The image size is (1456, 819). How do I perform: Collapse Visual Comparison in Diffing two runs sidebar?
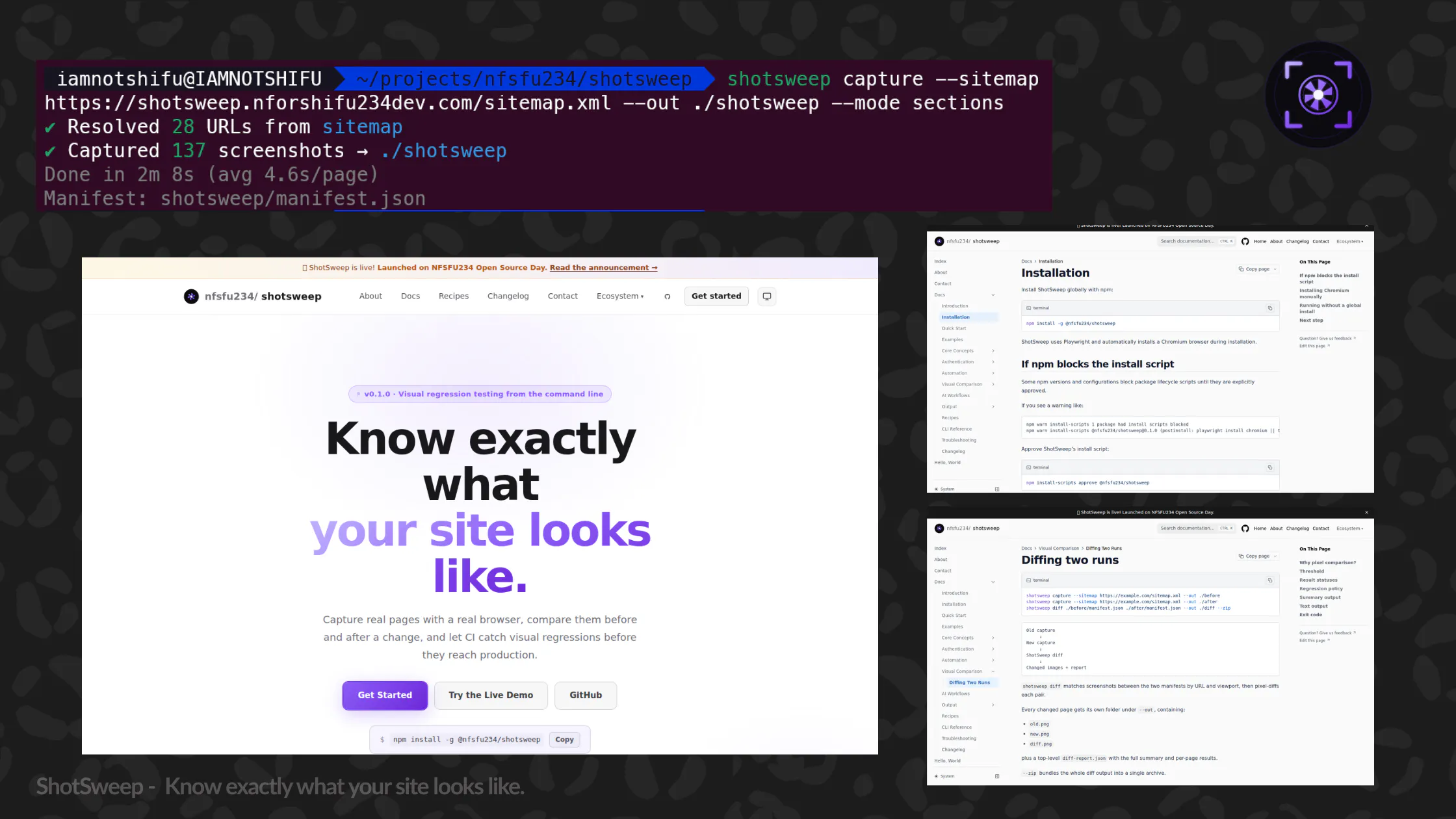coord(993,671)
